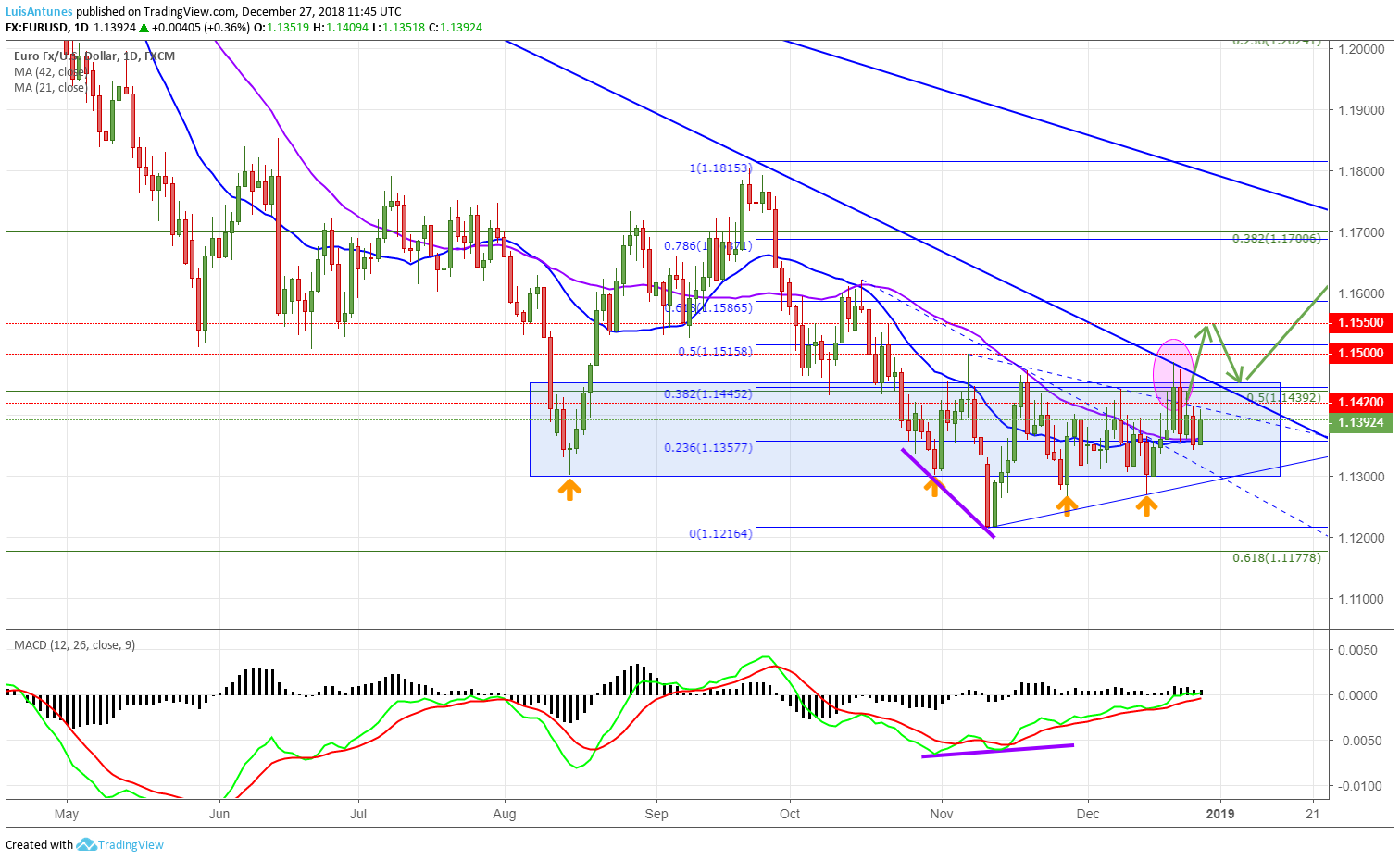Select Fibonacci level label 1(1.18153)

[720, 168]
